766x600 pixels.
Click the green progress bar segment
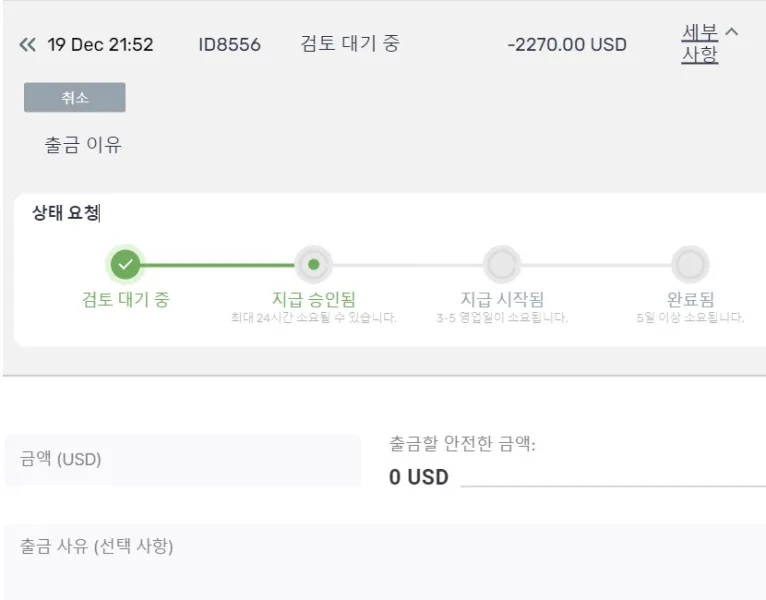click(218, 265)
